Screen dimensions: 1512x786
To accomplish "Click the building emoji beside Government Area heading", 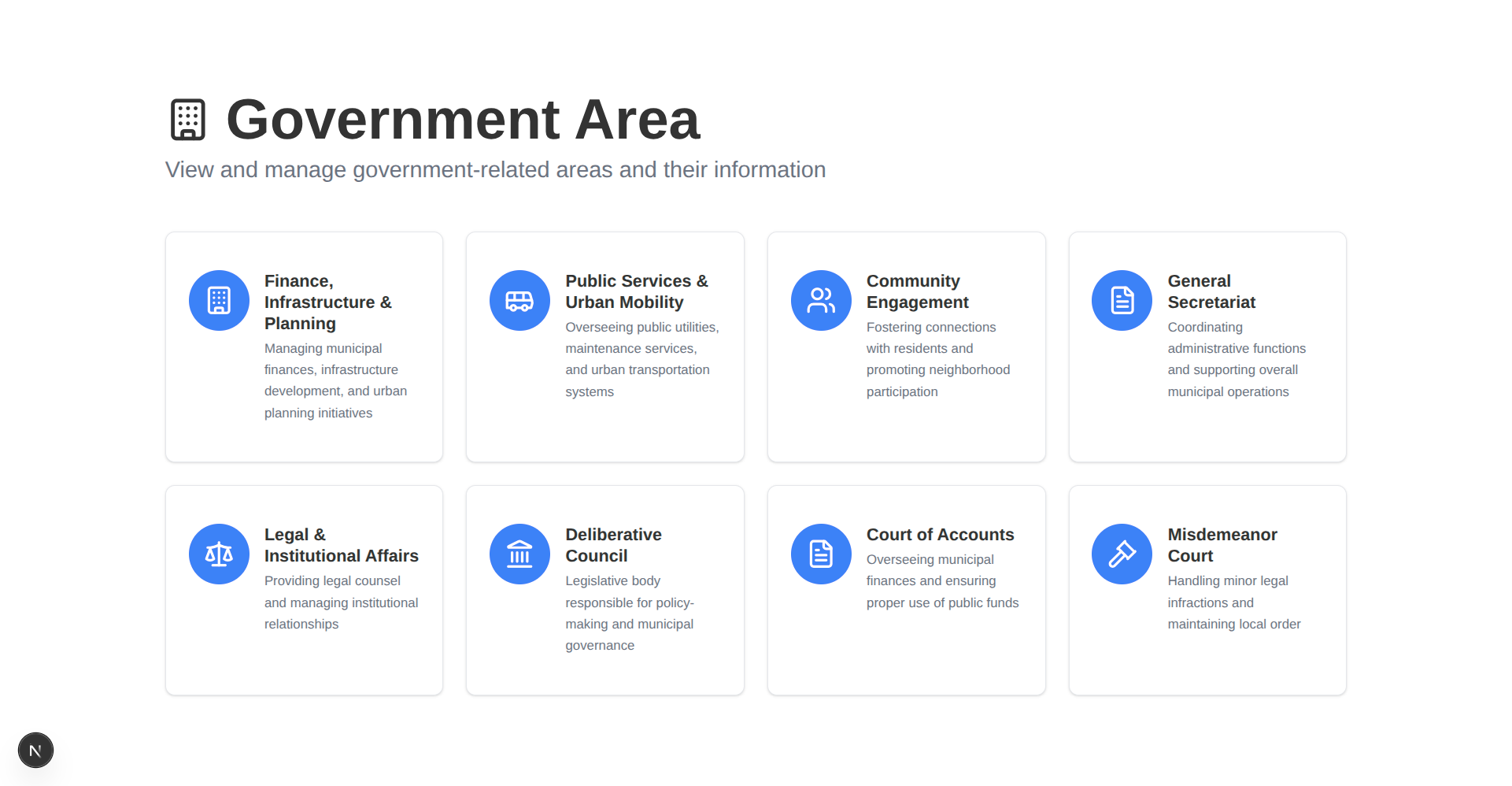I will pos(187,118).
